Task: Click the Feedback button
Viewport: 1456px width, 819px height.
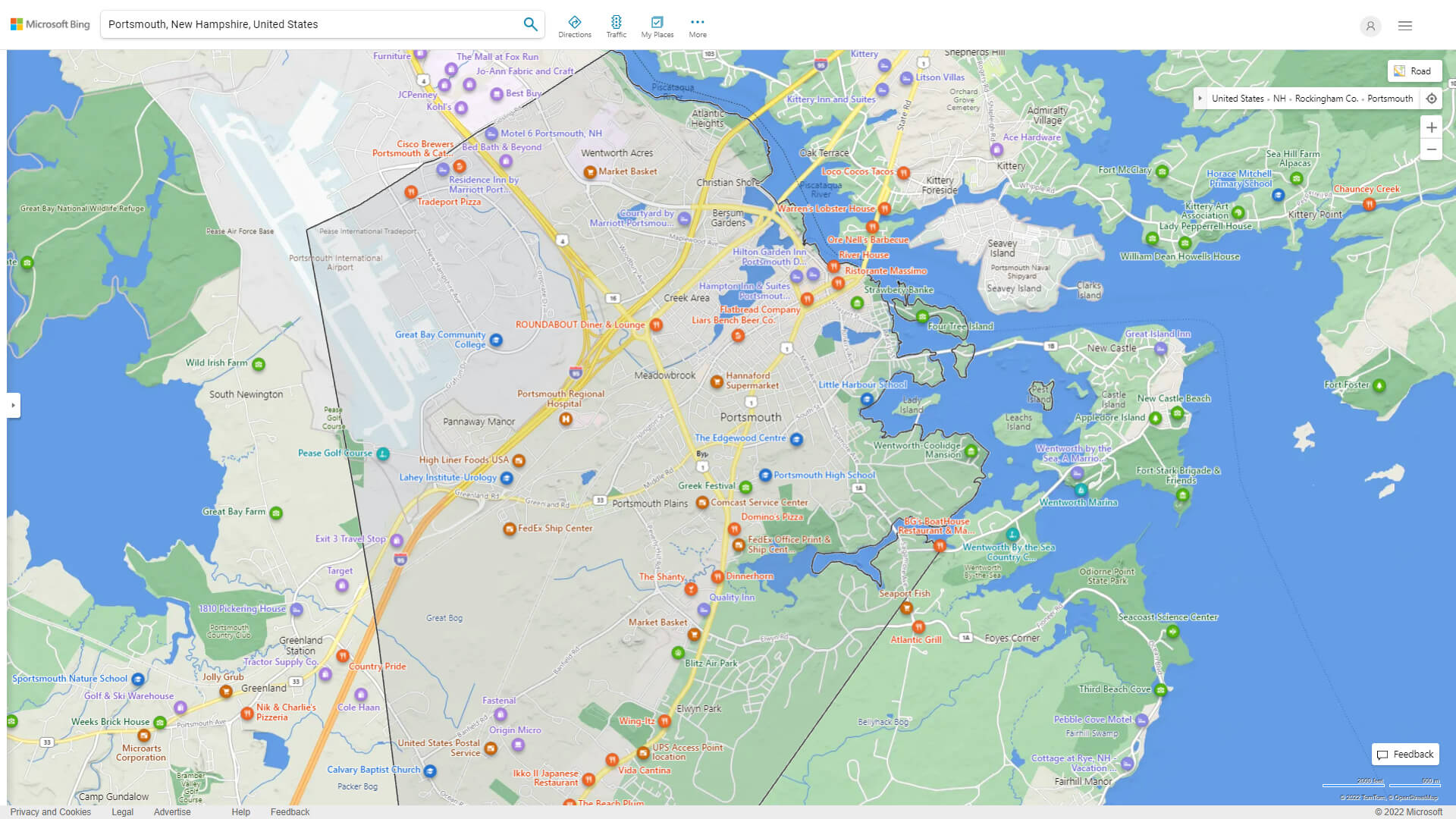Action: click(x=1405, y=754)
